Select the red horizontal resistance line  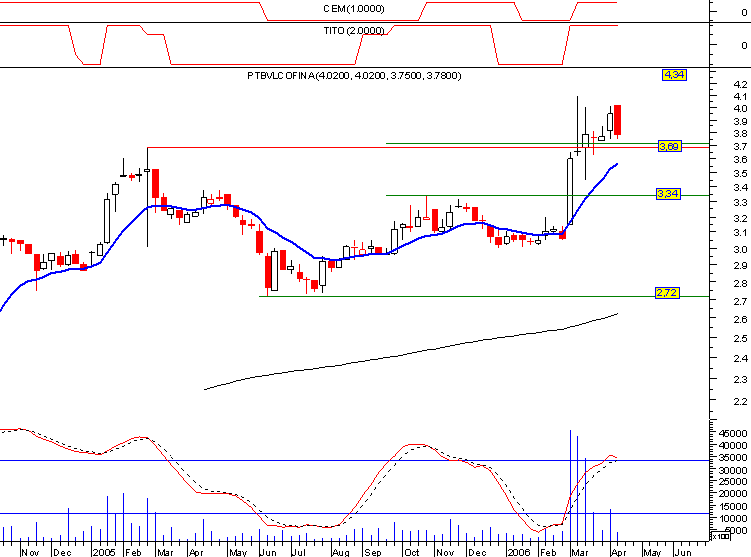tap(428, 148)
